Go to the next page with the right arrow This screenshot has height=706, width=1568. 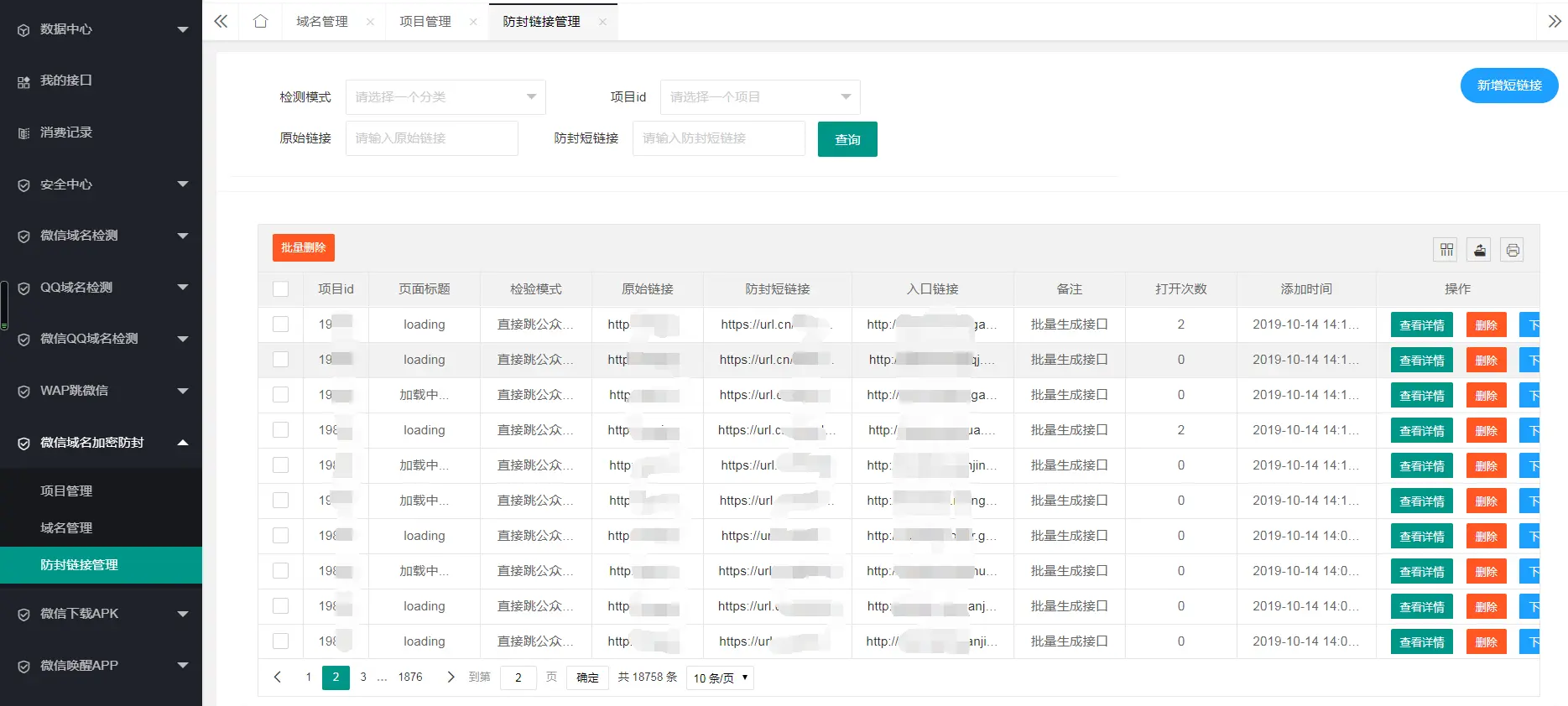click(x=451, y=677)
